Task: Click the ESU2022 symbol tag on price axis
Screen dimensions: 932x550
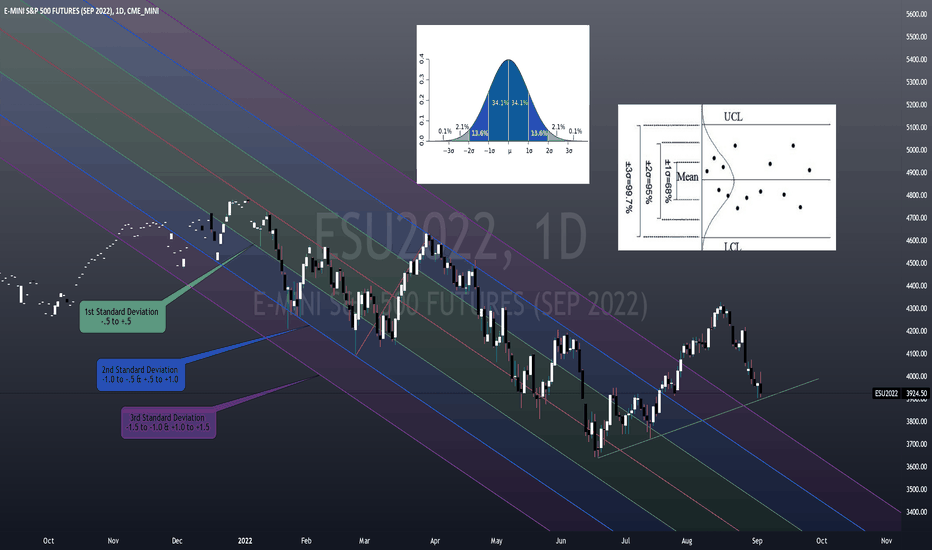Action: (886, 393)
